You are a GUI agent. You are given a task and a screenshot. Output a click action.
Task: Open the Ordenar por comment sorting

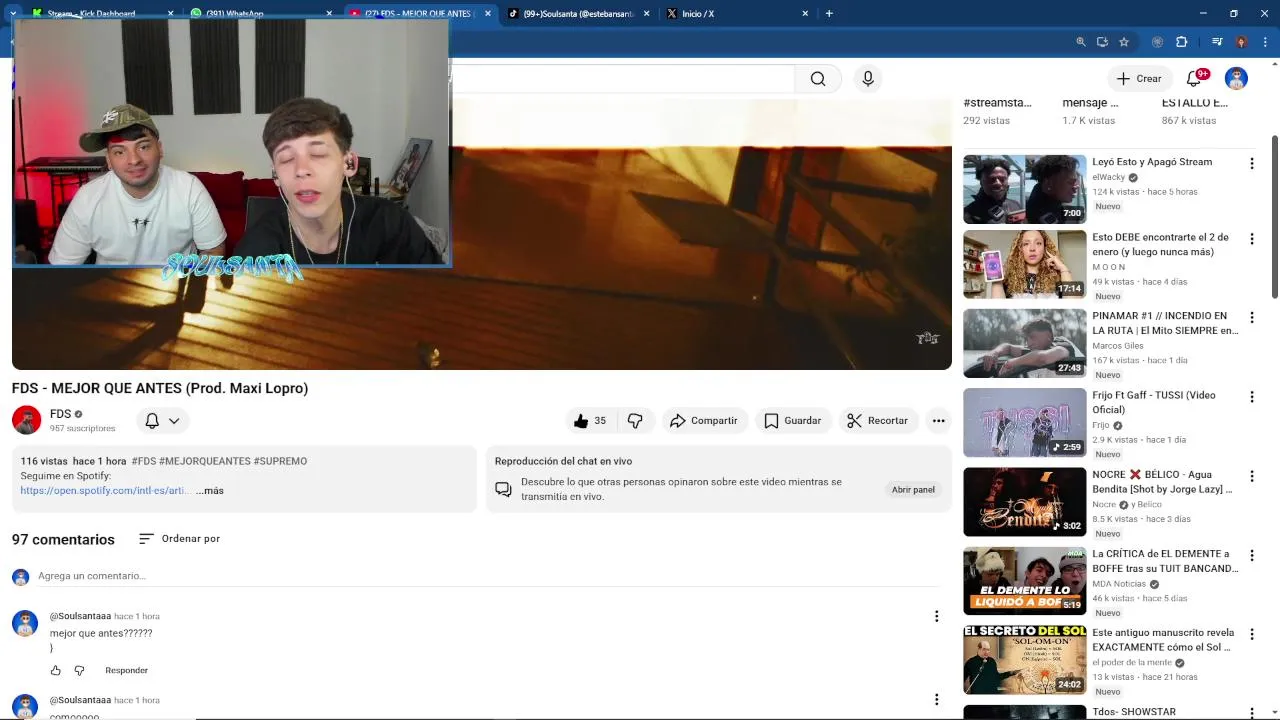[180, 539]
